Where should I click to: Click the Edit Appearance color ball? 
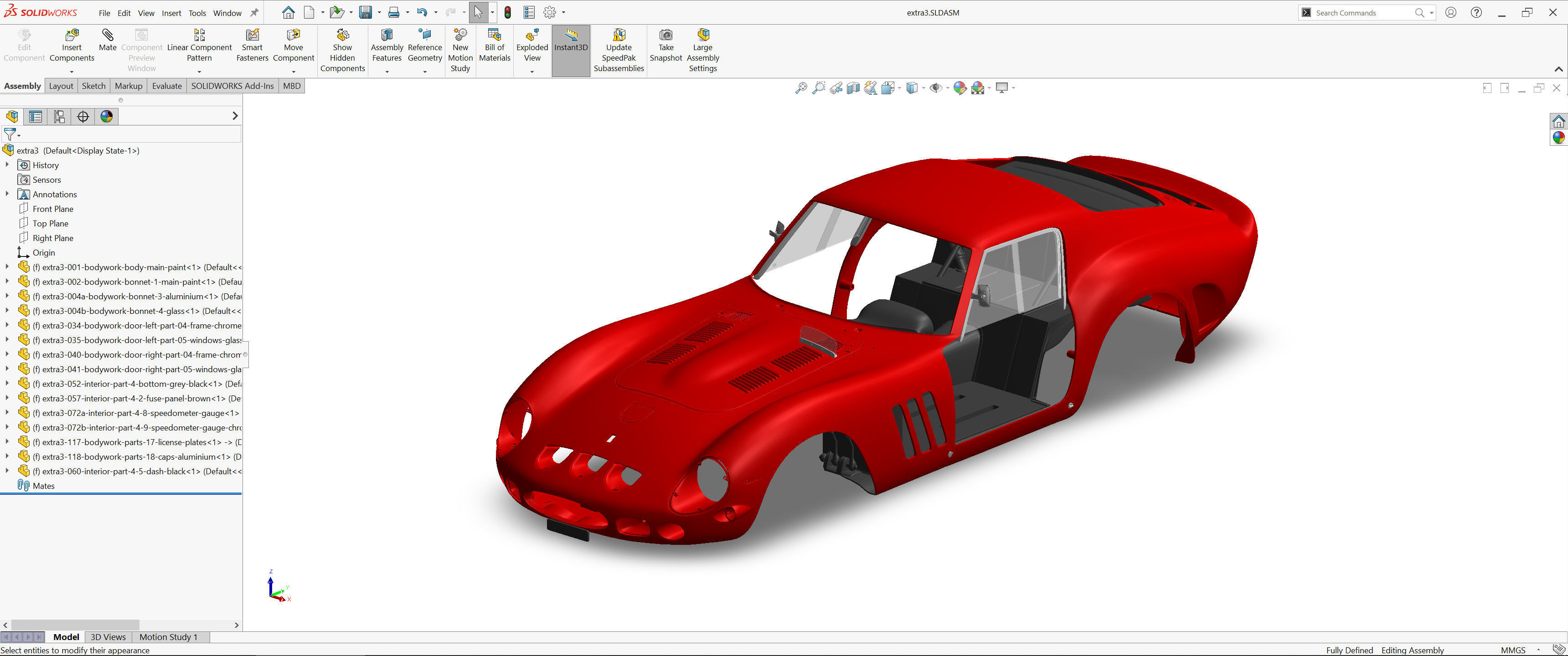[960, 88]
